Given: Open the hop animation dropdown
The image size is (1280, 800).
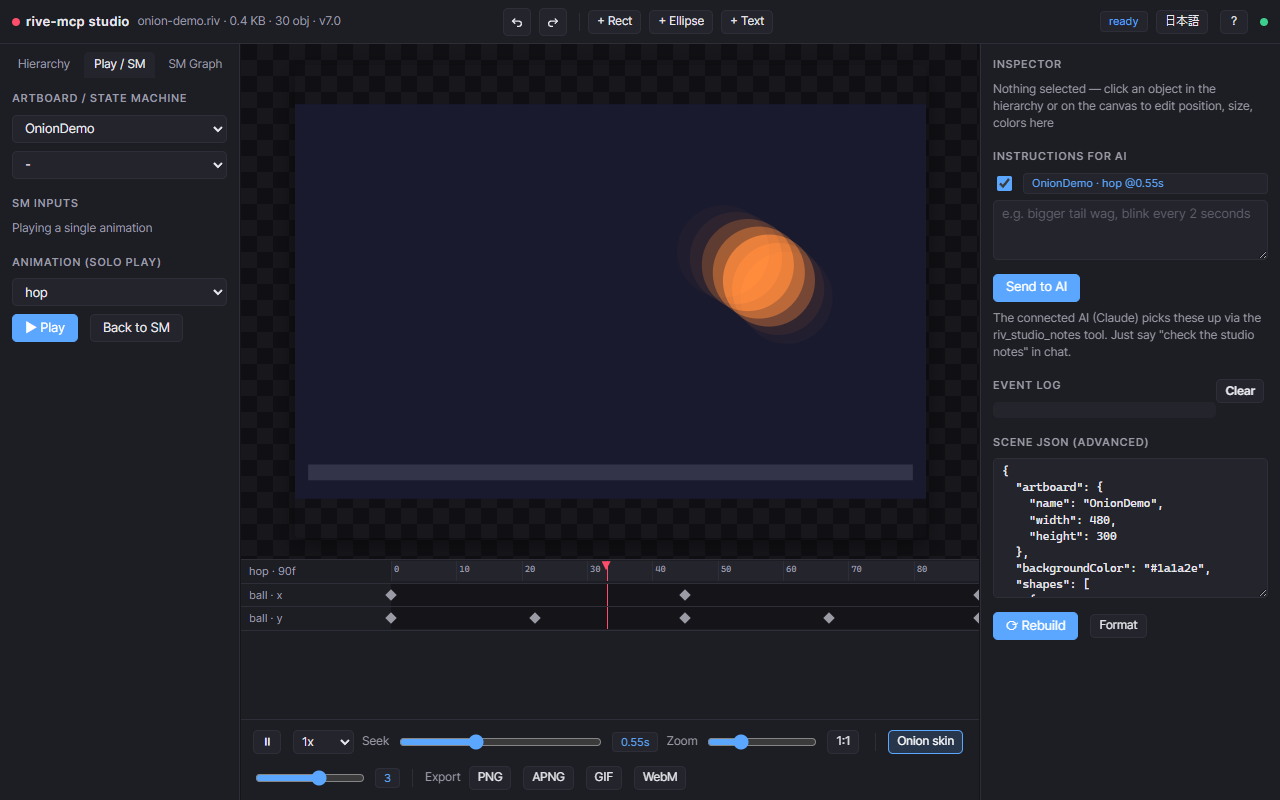Looking at the screenshot, I should click(119, 292).
